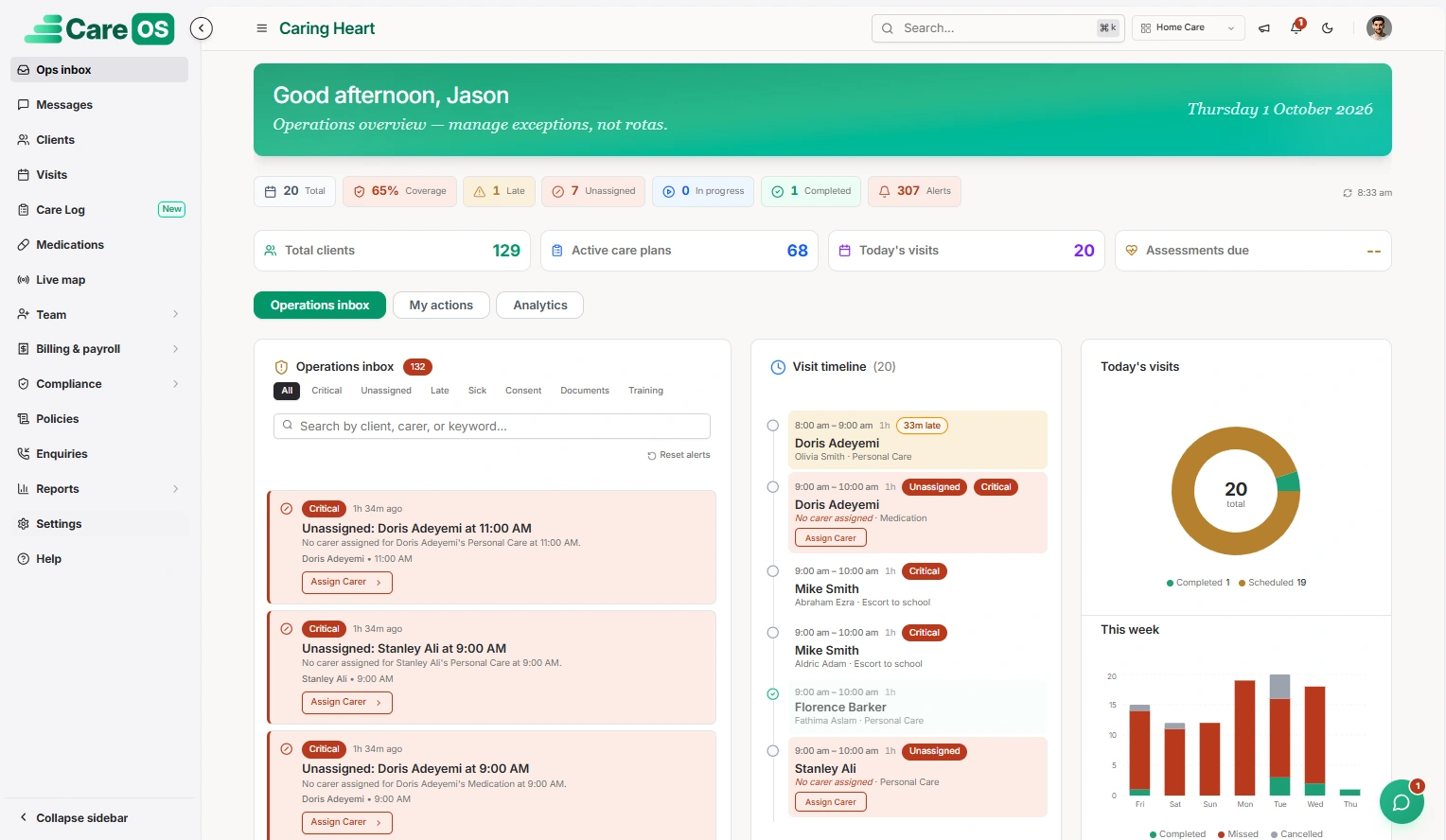Click the CareOS logo
Screen dimensions: 1446x840
point(98,28)
